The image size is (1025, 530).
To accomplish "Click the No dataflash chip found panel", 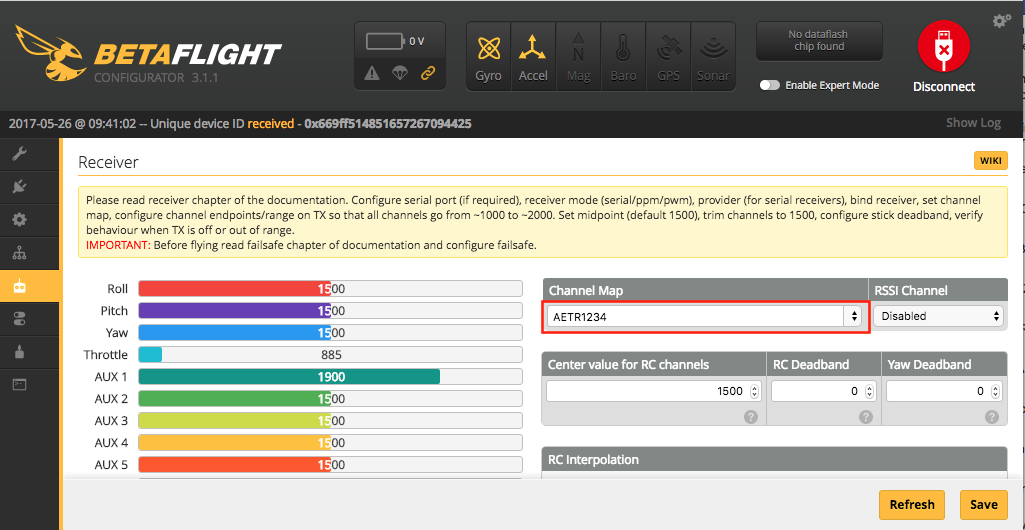I will click(x=819, y=41).
